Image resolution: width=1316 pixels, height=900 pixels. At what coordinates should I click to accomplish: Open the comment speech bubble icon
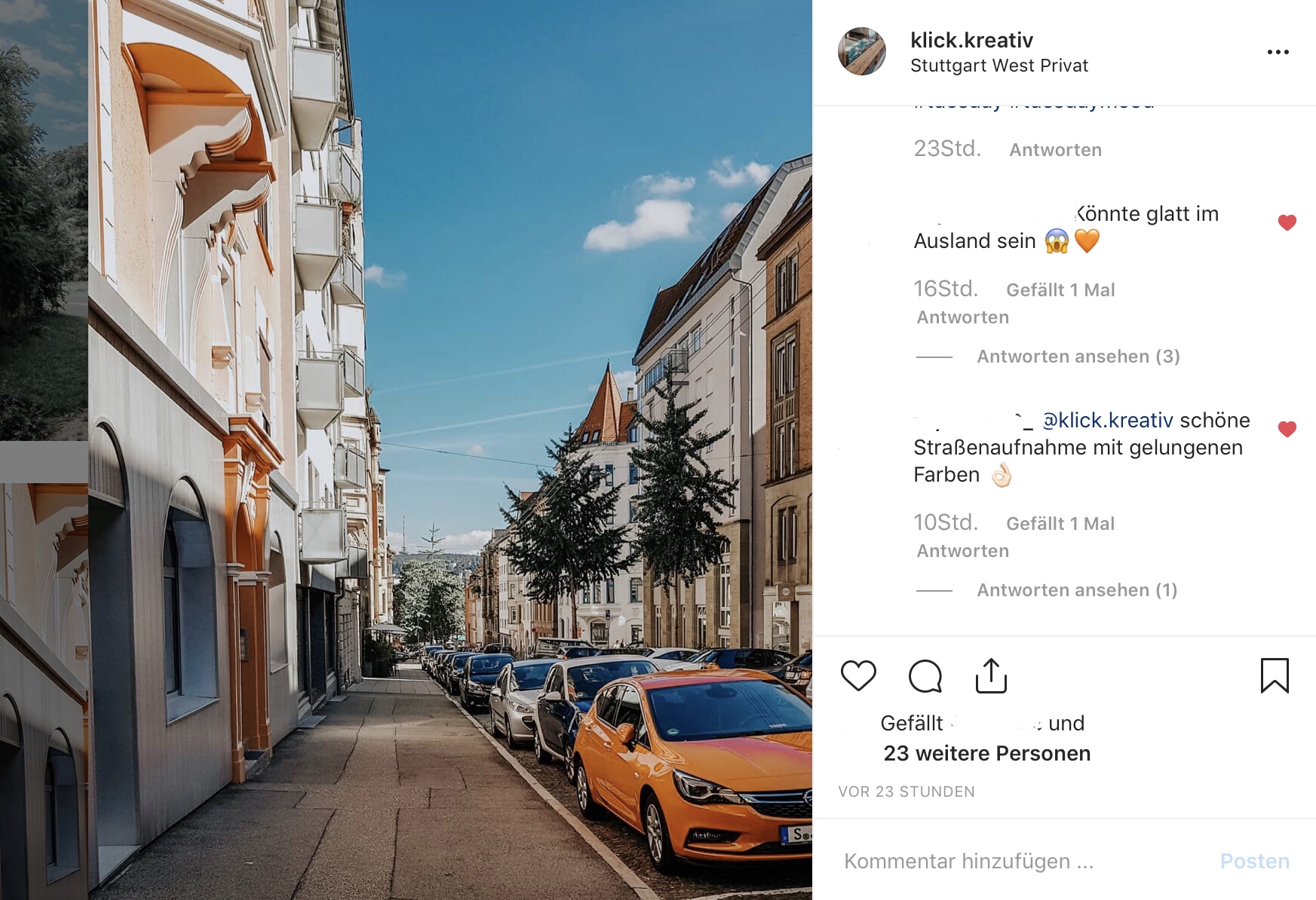tap(925, 676)
